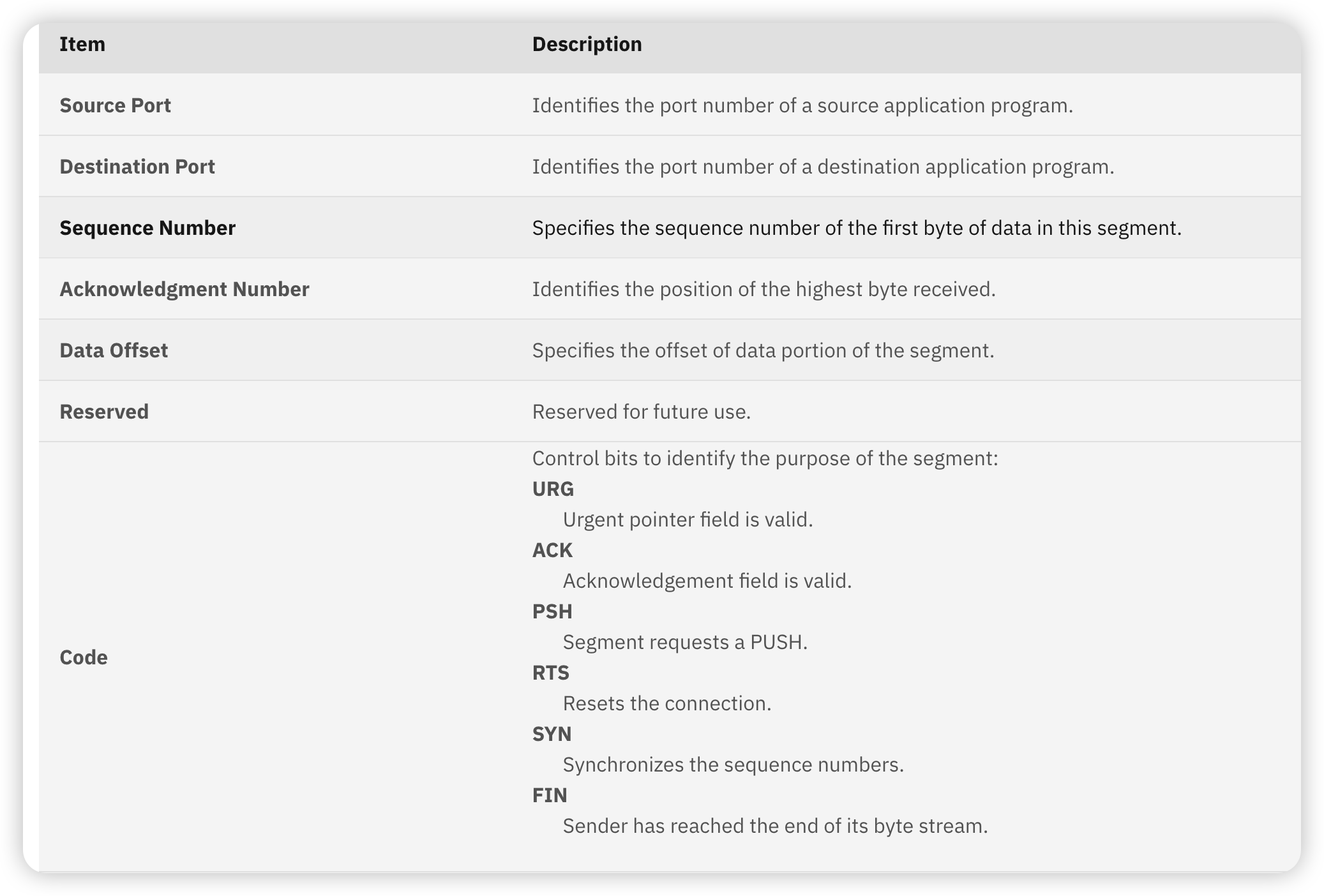Viewport: 1324px width, 896px height.
Task: Select the Destination Port row label
Action: 137,167
